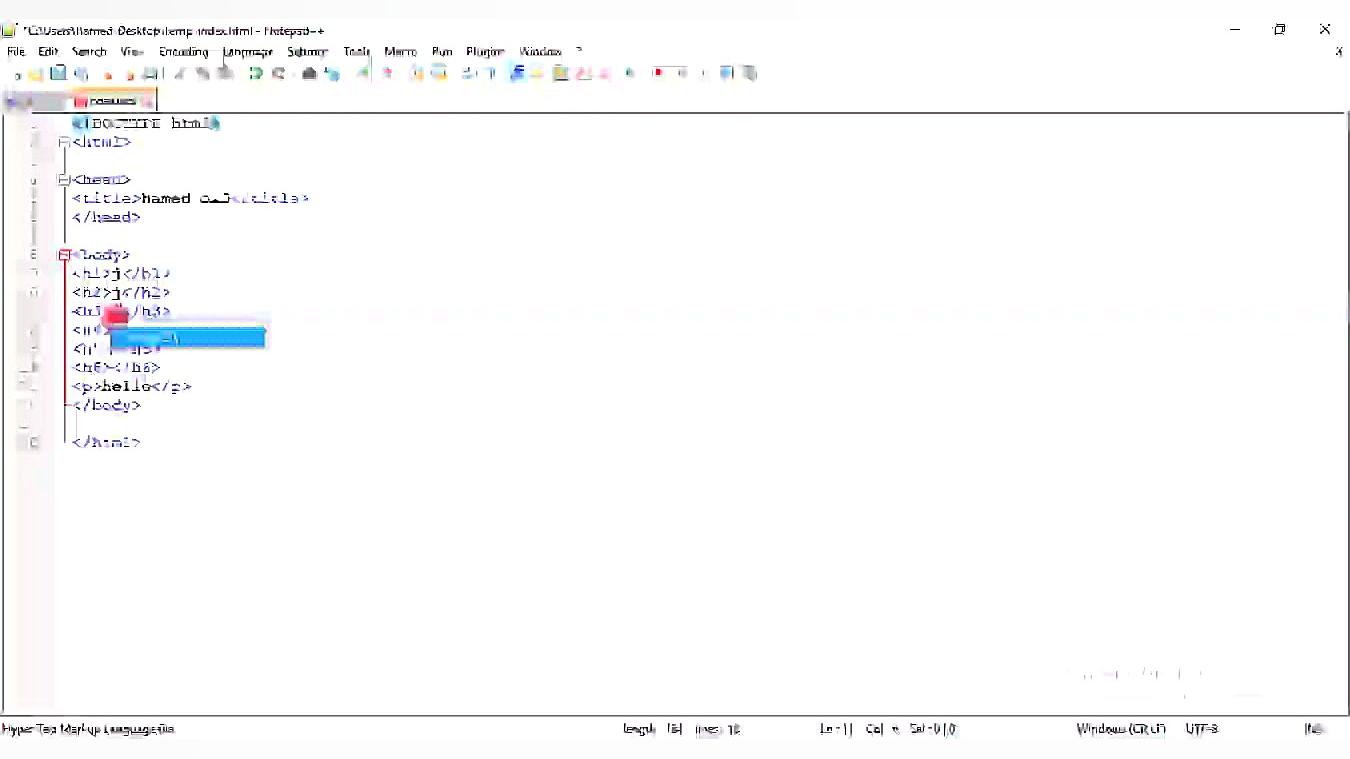Toggle synchronized horizontal scrolling
1350x759 pixels.
tap(438, 73)
